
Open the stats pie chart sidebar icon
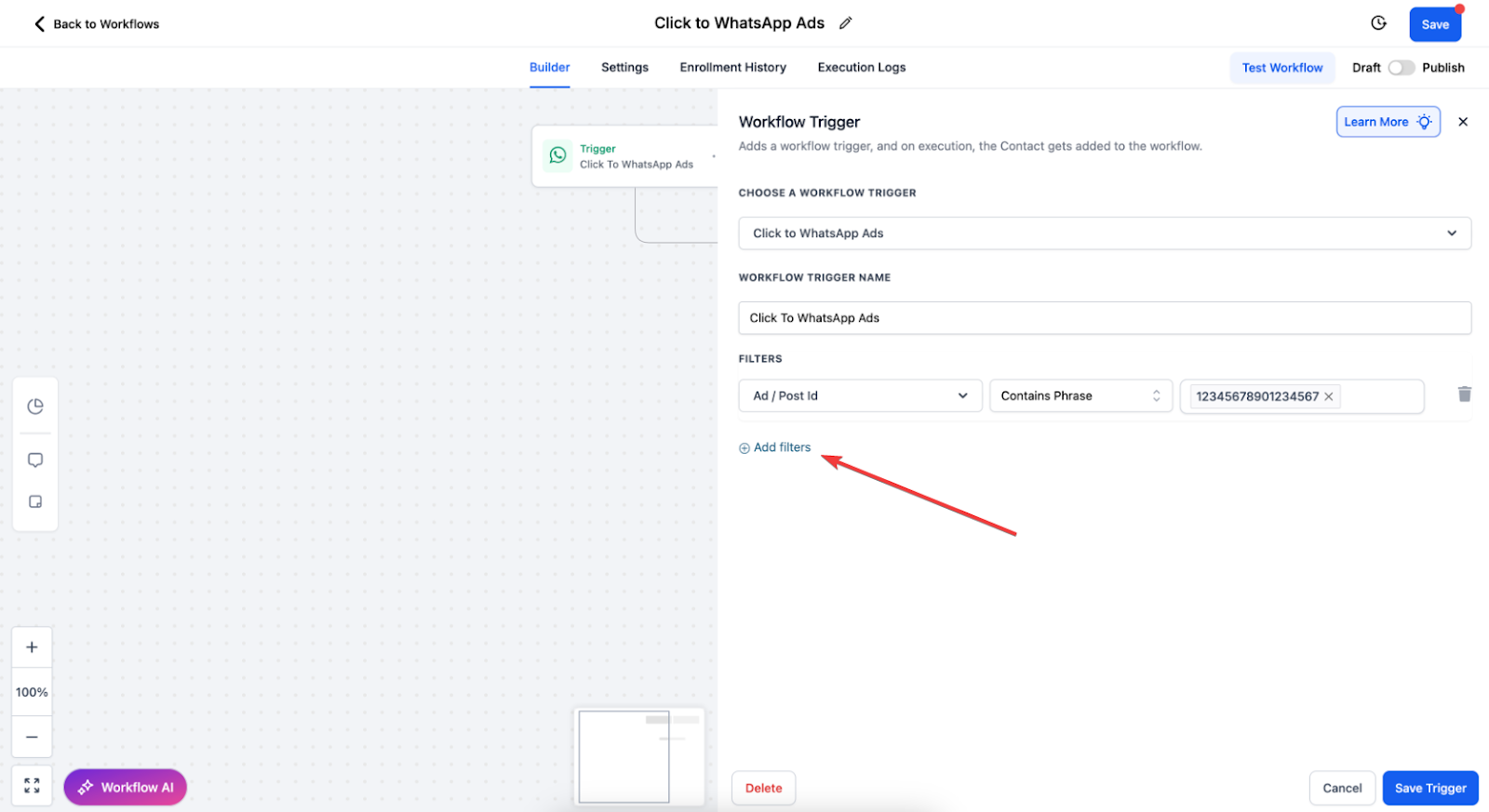(x=35, y=406)
